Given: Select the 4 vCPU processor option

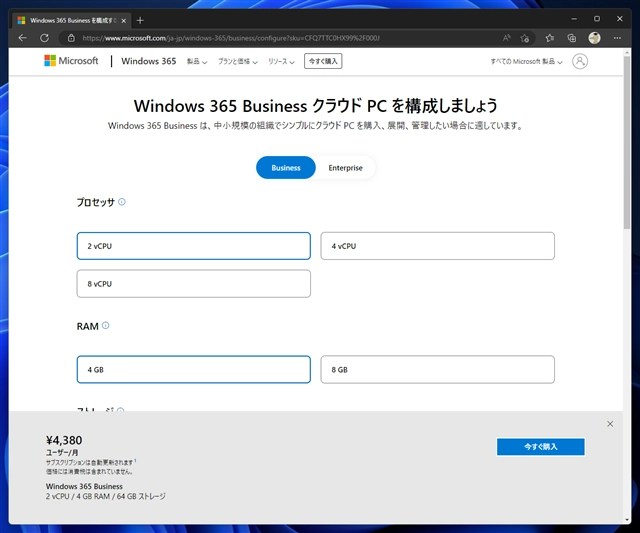Looking at the screenshot, I should tap(437, 246).
